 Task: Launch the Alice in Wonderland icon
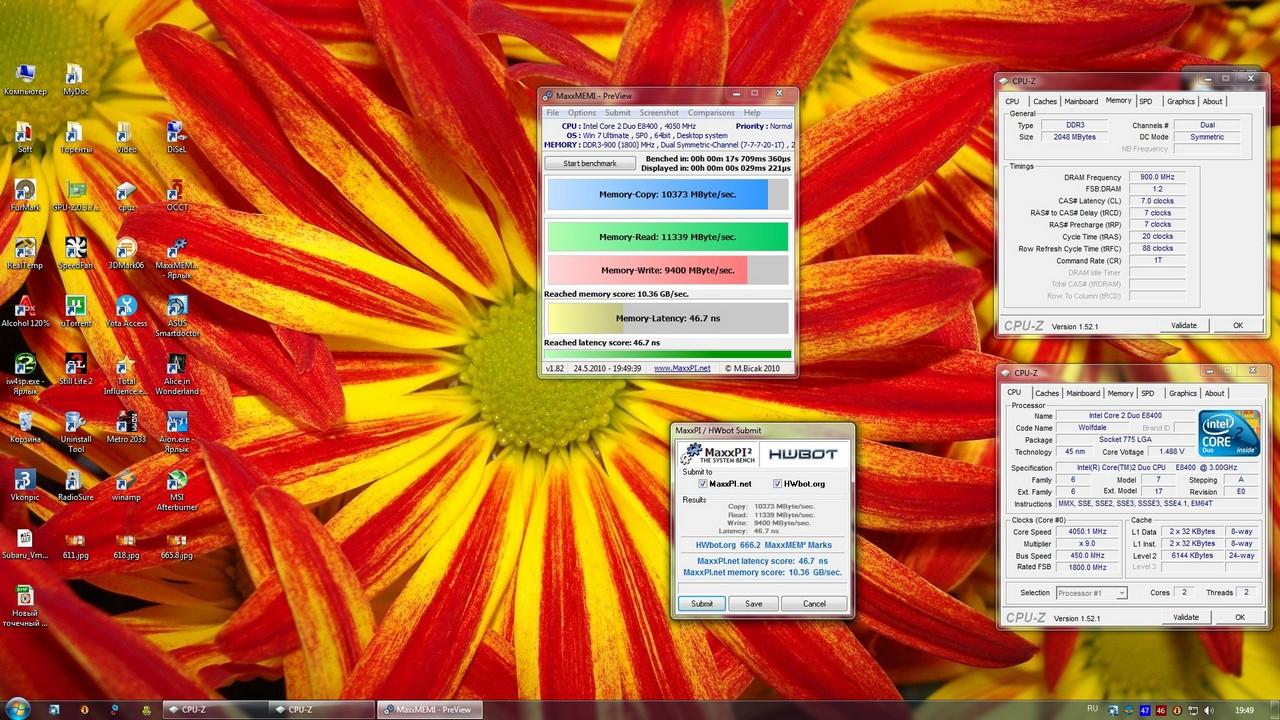click(177, 374)
